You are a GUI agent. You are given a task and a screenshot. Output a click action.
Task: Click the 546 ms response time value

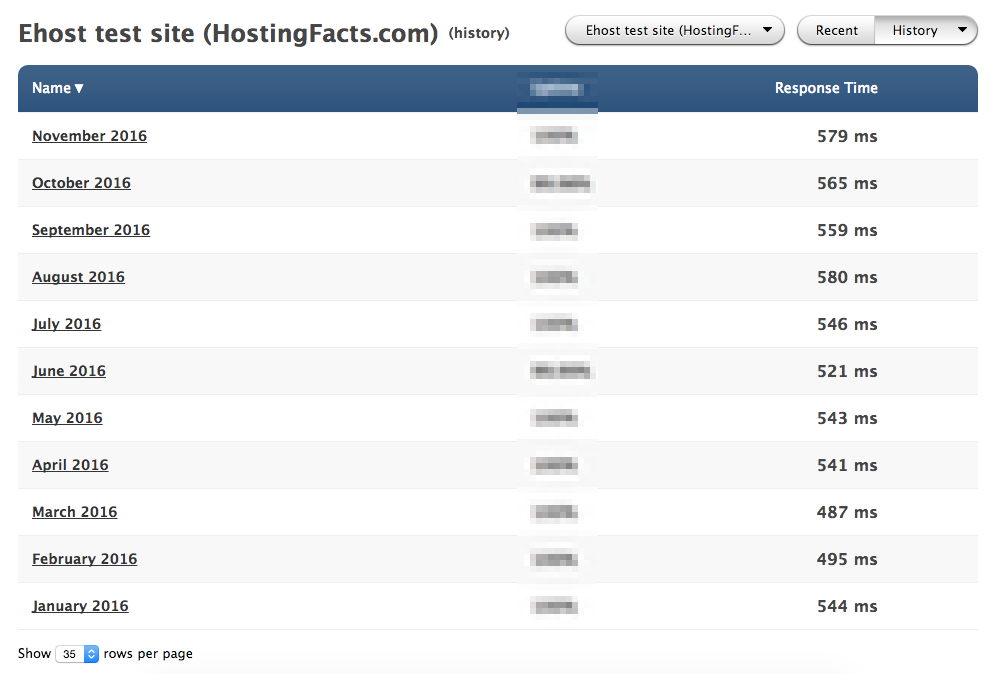pyautogui.click(x=847, y=324)
